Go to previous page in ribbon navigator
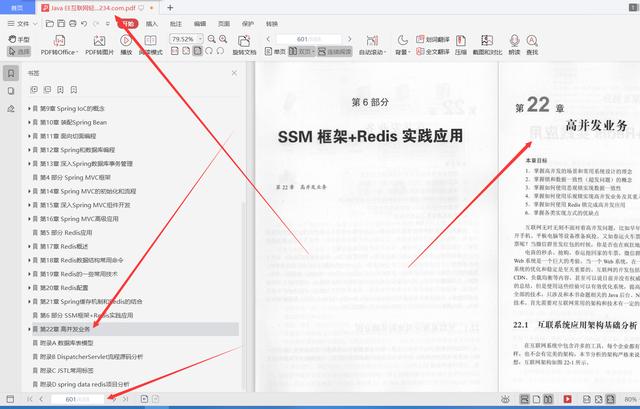 click(268, 39)
